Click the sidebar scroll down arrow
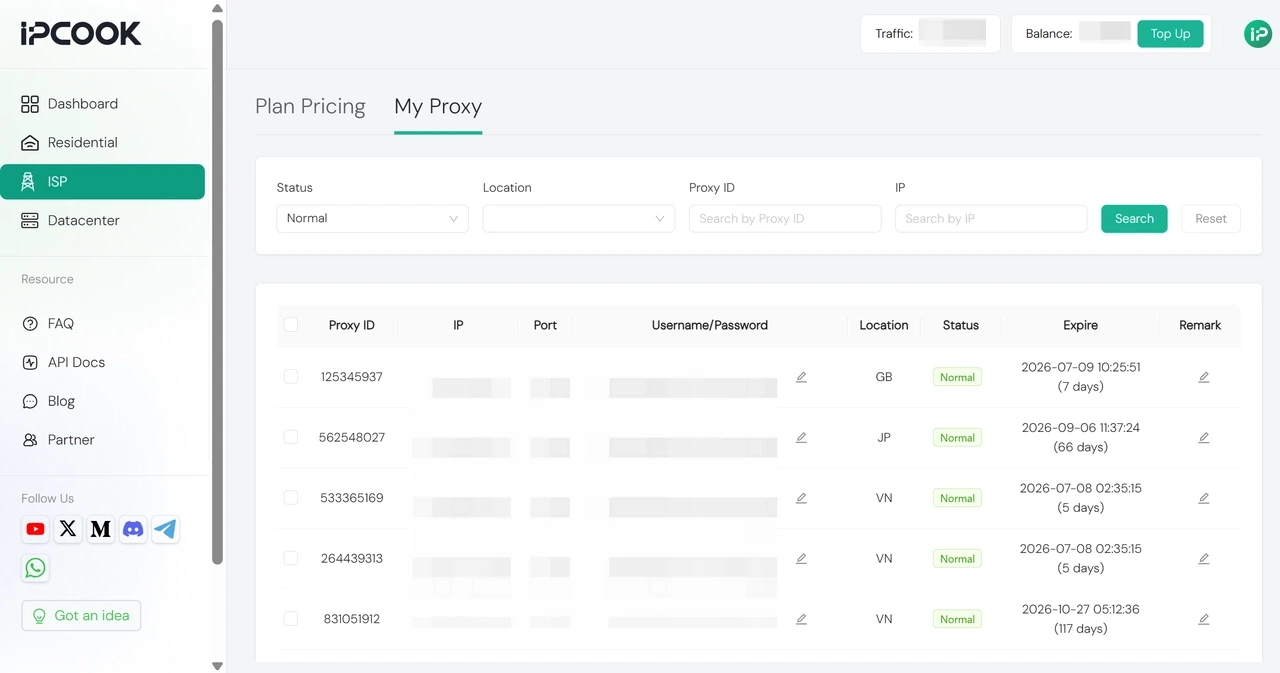This screenshot has width=1280, height=673. coord(217,665)
